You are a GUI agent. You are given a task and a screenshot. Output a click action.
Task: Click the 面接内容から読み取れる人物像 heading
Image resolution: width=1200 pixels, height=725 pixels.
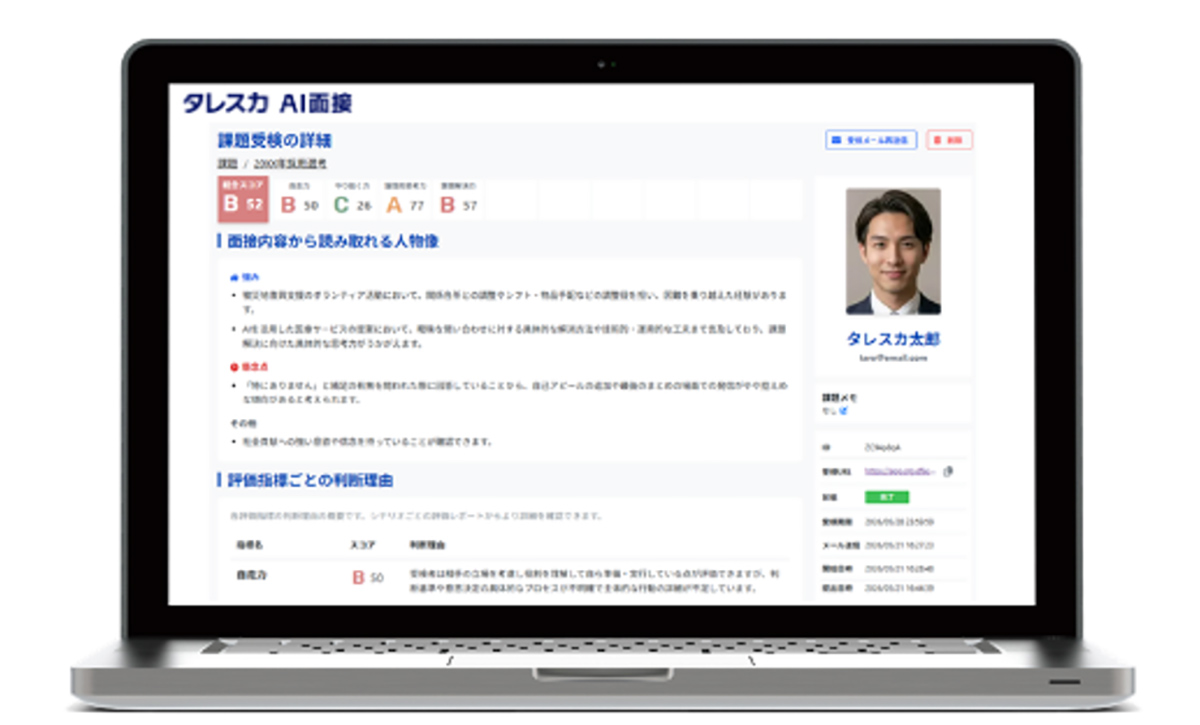tap(333, 241)
